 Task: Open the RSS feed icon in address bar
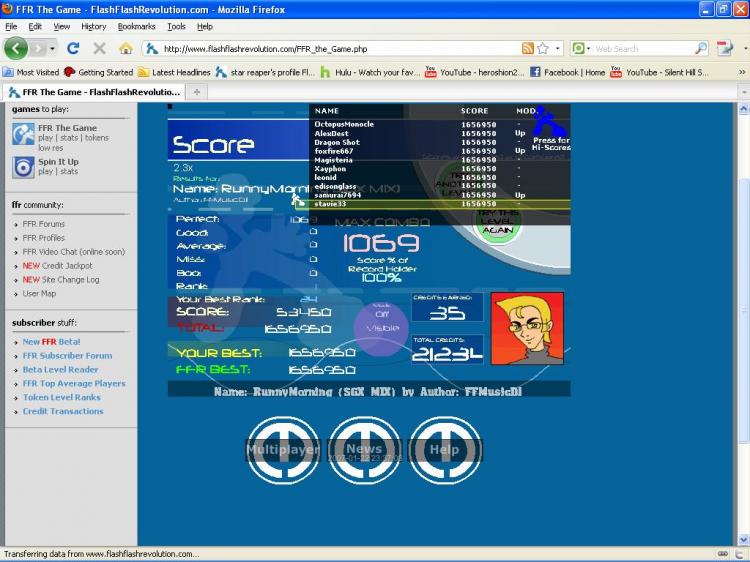(x=528, y=48)
